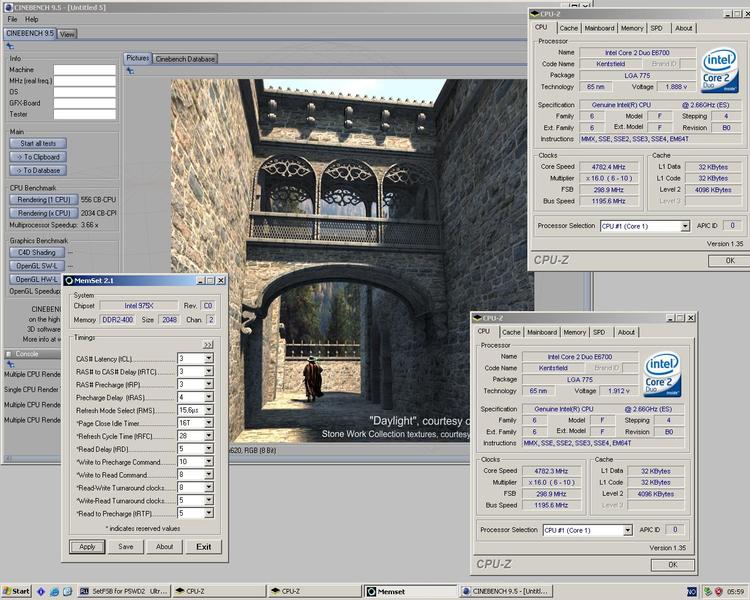Switch to SetFSB taskbar button
This screenshot has height=600, width=750.
[124, 591]
